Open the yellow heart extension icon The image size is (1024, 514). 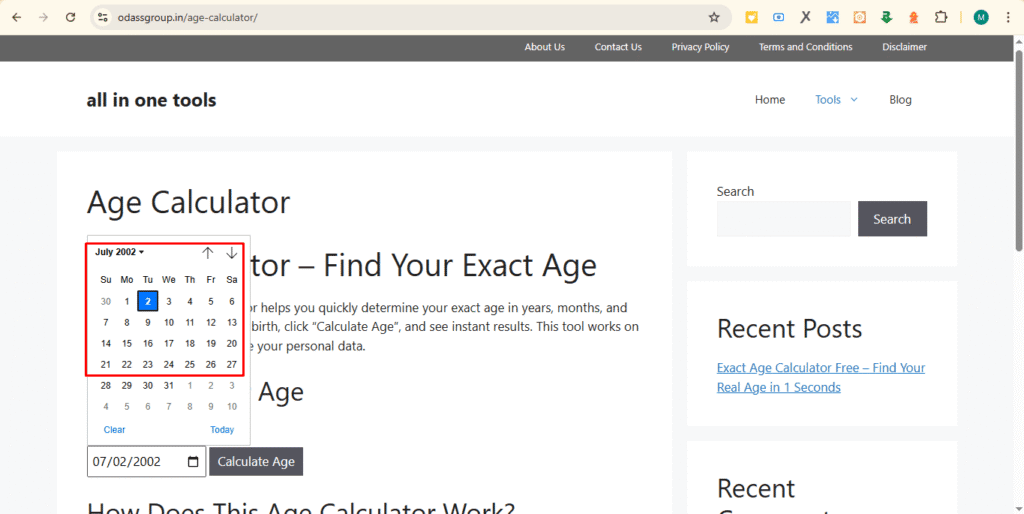pos(752,18)
